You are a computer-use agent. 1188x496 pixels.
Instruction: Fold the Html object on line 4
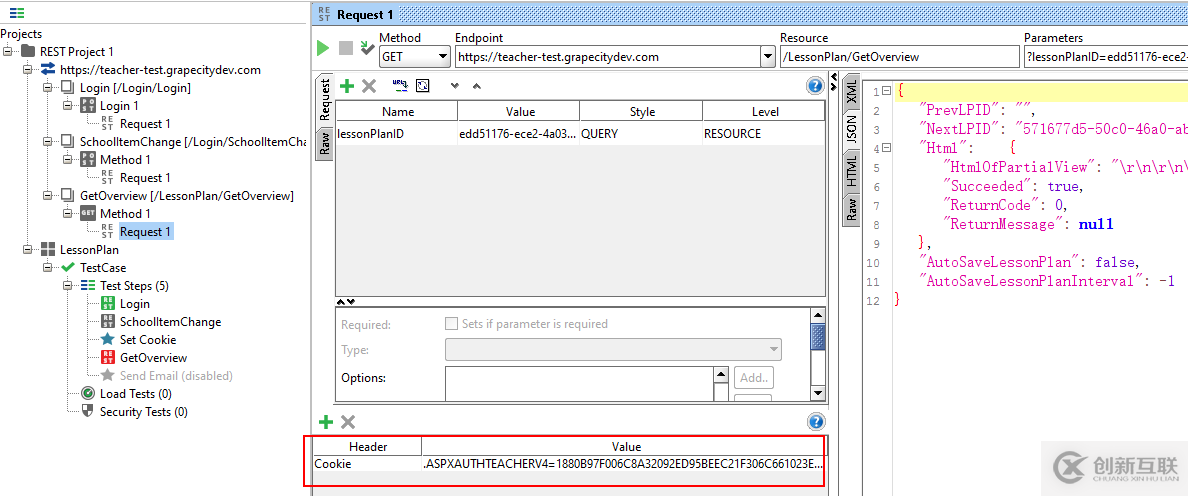(886, 148)
